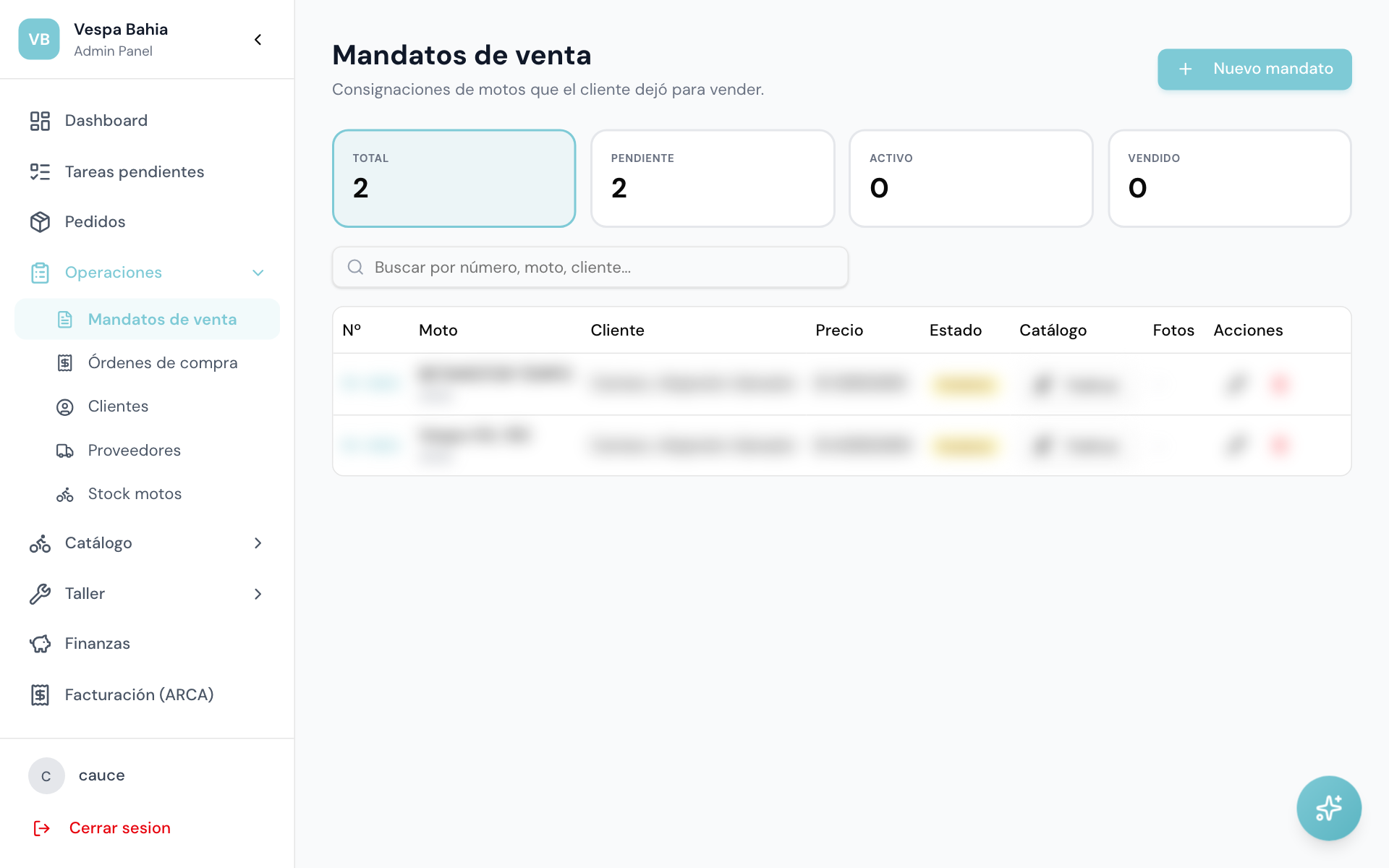Viewport: 1389px width, 868px height.
Task: Click the Finanzas piggy bank icon
Action: (x=40, y=644)
